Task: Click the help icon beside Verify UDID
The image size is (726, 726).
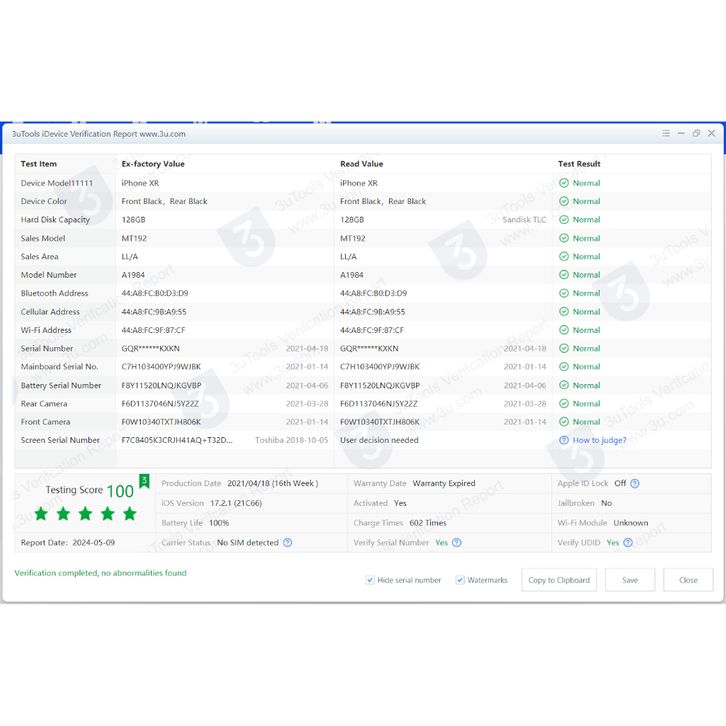Action: (628, 543)
